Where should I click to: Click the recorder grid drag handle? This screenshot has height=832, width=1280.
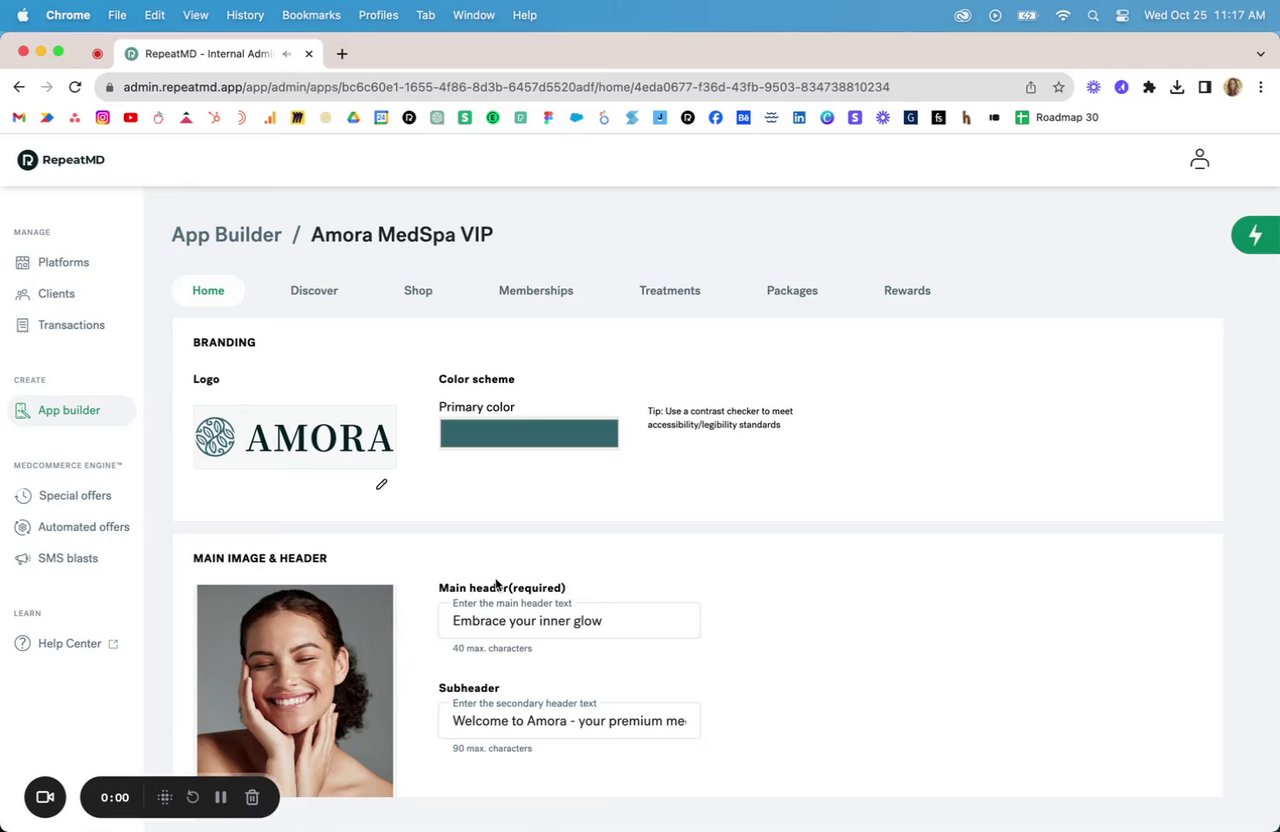(165, 797)
